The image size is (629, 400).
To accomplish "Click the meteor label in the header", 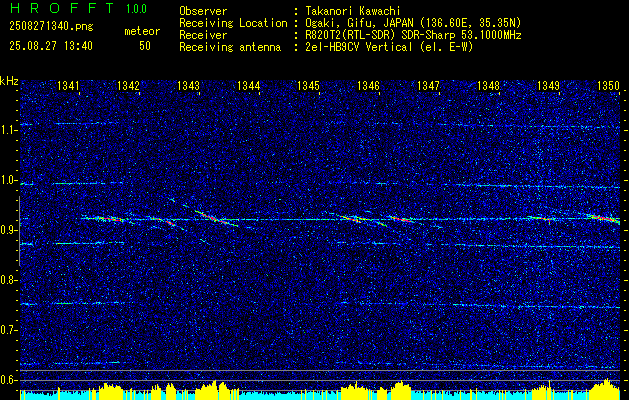I will (142, 31).
